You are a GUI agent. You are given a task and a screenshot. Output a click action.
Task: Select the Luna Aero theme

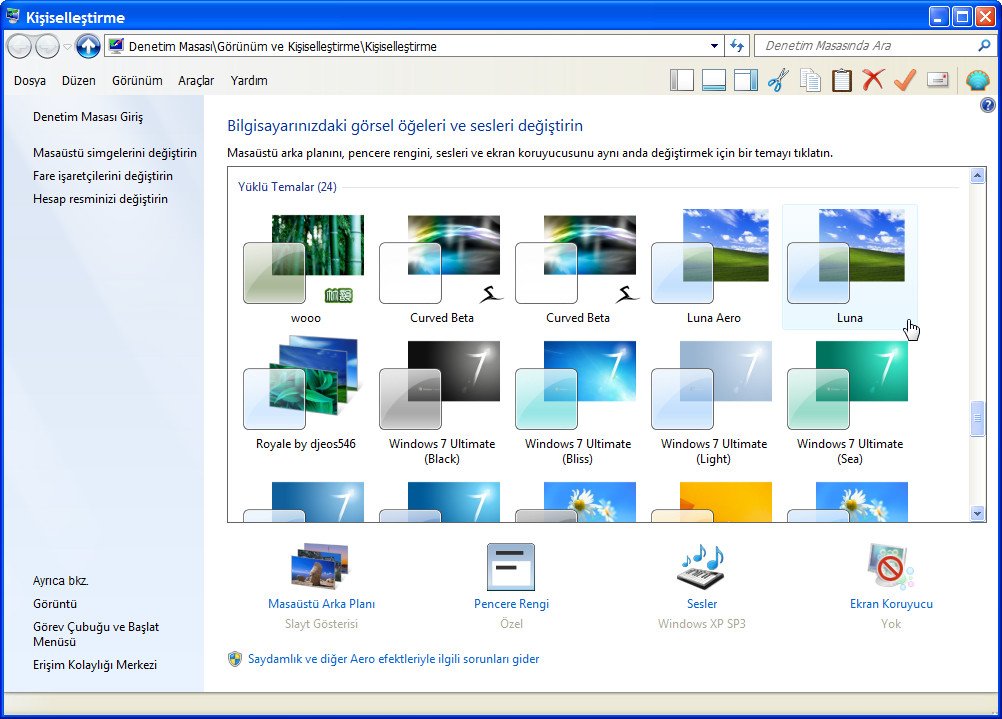(713, 268)
